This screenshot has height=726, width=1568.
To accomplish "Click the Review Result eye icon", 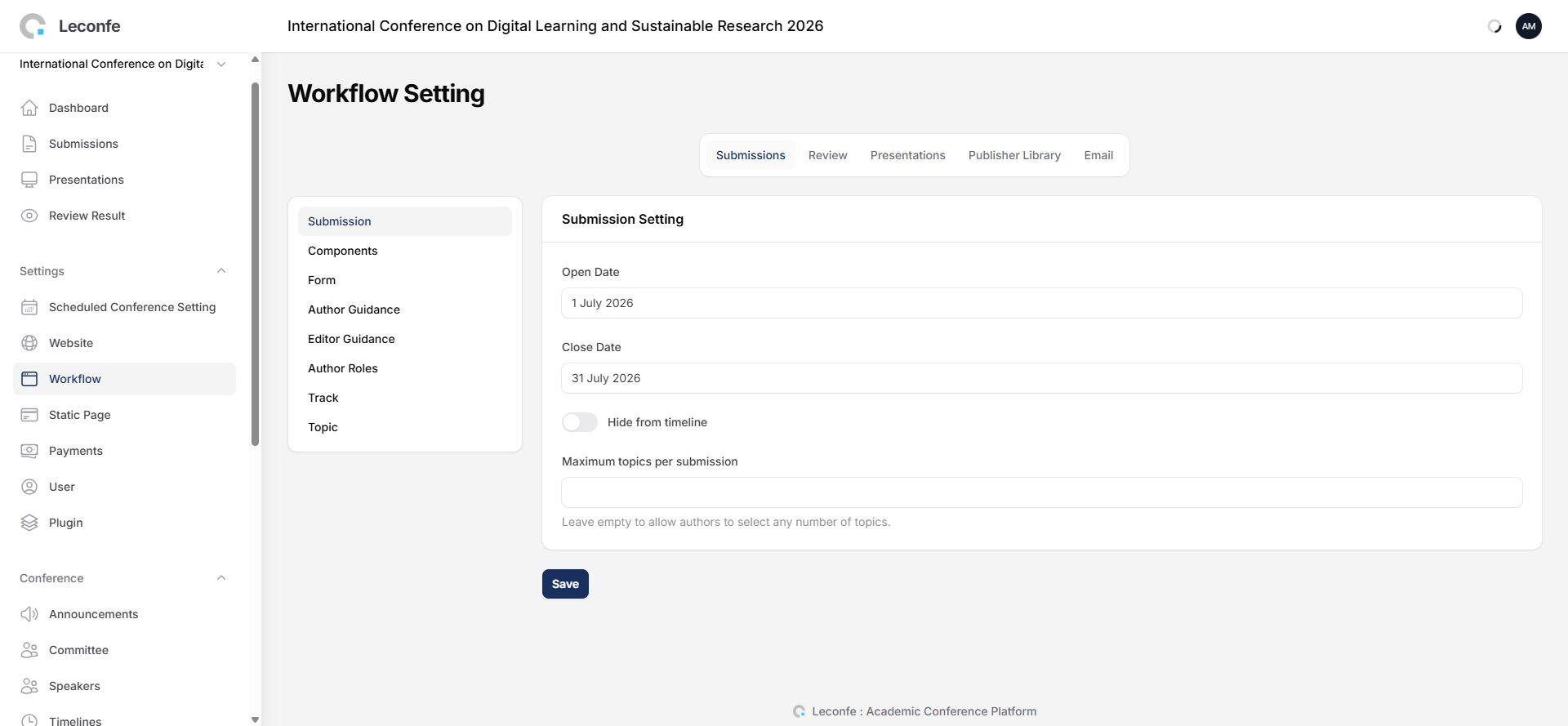I will 29,216.
